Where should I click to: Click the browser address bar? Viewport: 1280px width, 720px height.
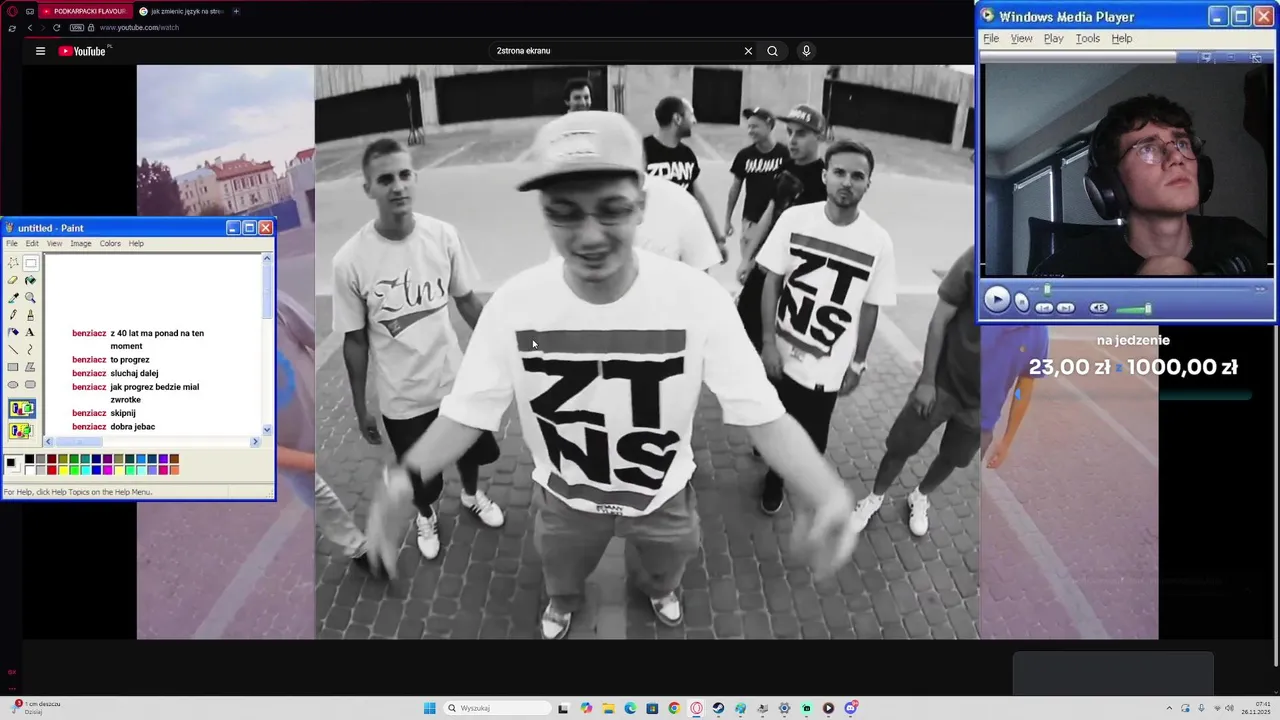(x=140, y=27)
